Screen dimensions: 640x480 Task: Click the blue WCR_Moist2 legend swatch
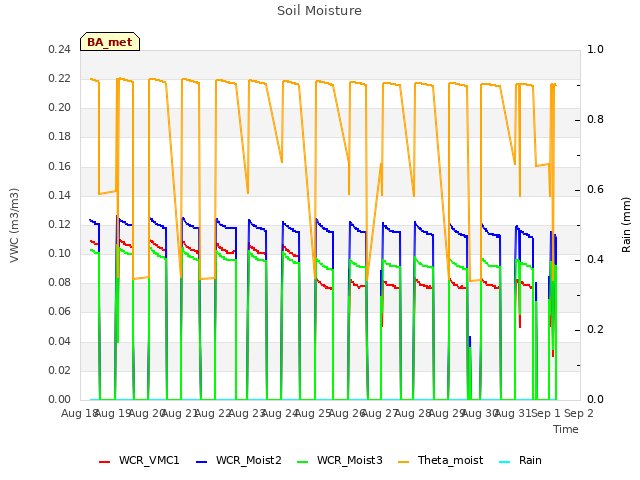pyautogui.click(x=202, y=462)
